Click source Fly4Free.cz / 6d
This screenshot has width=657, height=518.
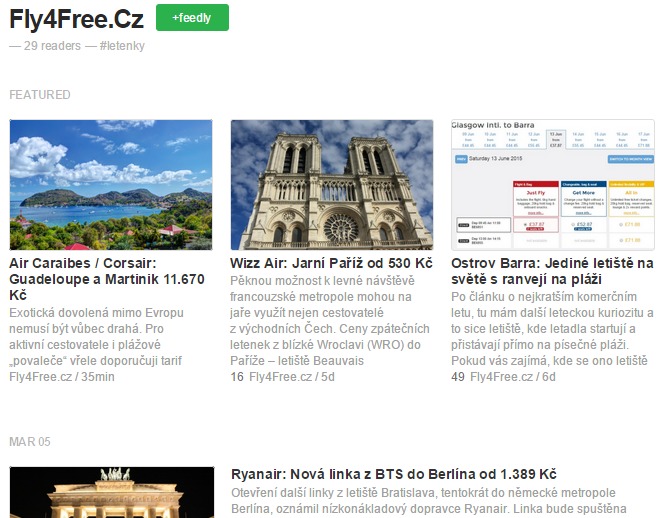coord(513,377)
